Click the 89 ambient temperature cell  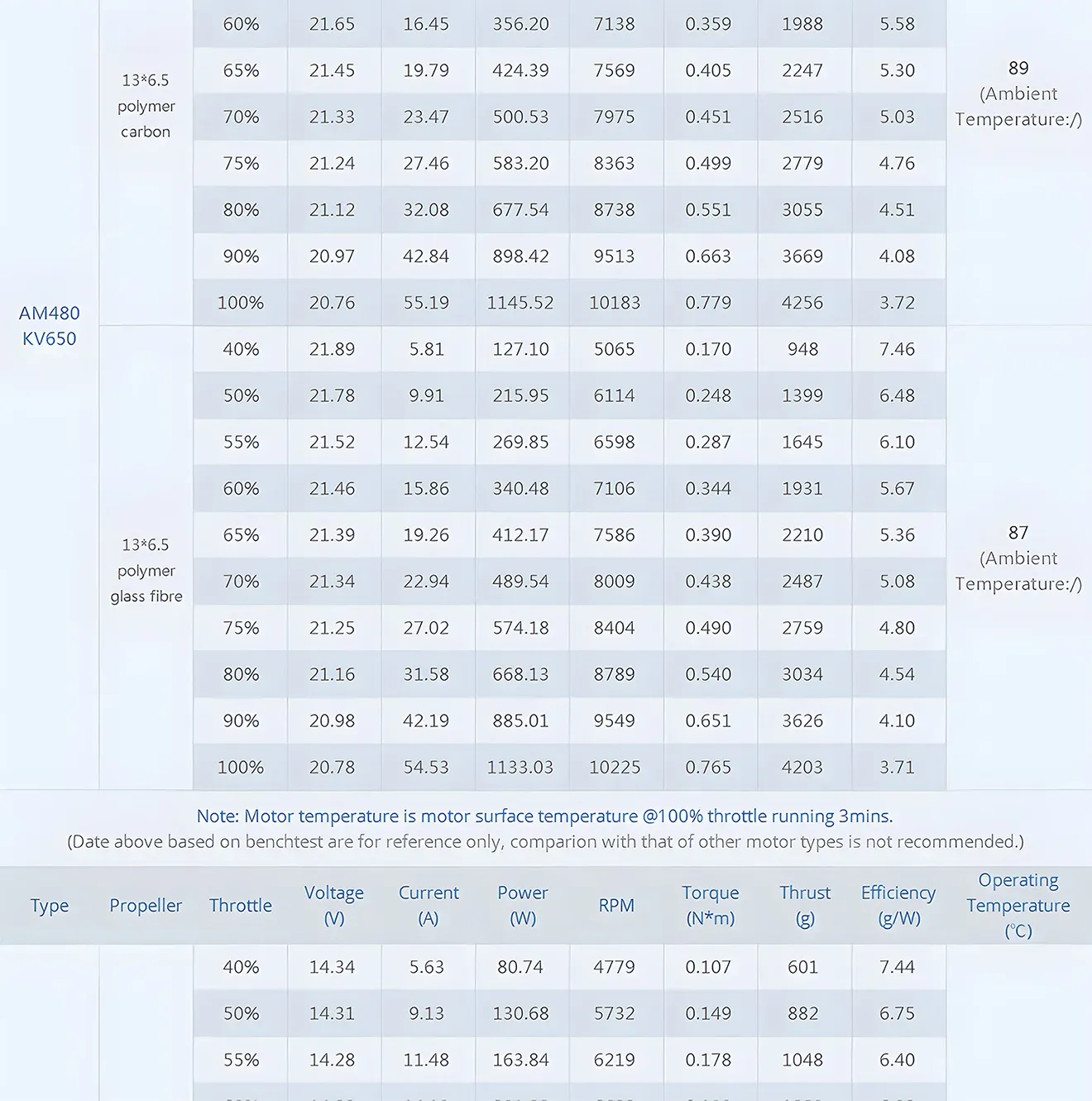1018,93
